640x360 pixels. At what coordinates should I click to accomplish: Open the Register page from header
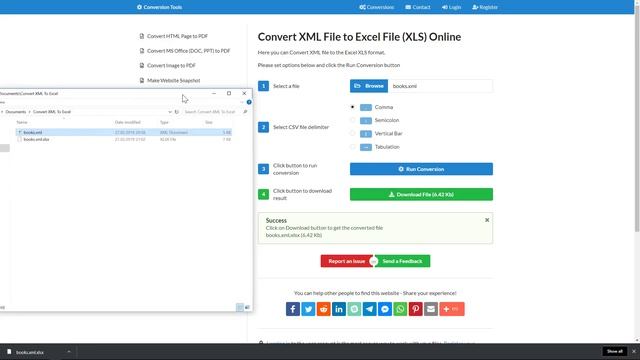pyautogui.click(x=484, y=7)
